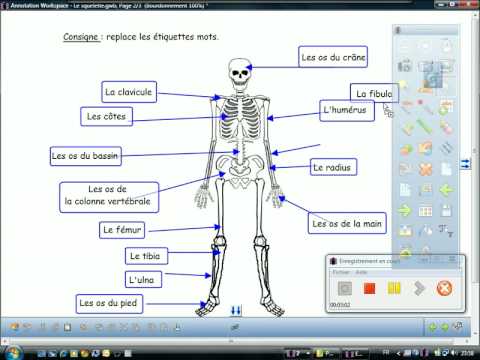Click the green left arrow in tool palette
The image size is (480, 360).
click(446, 190)
